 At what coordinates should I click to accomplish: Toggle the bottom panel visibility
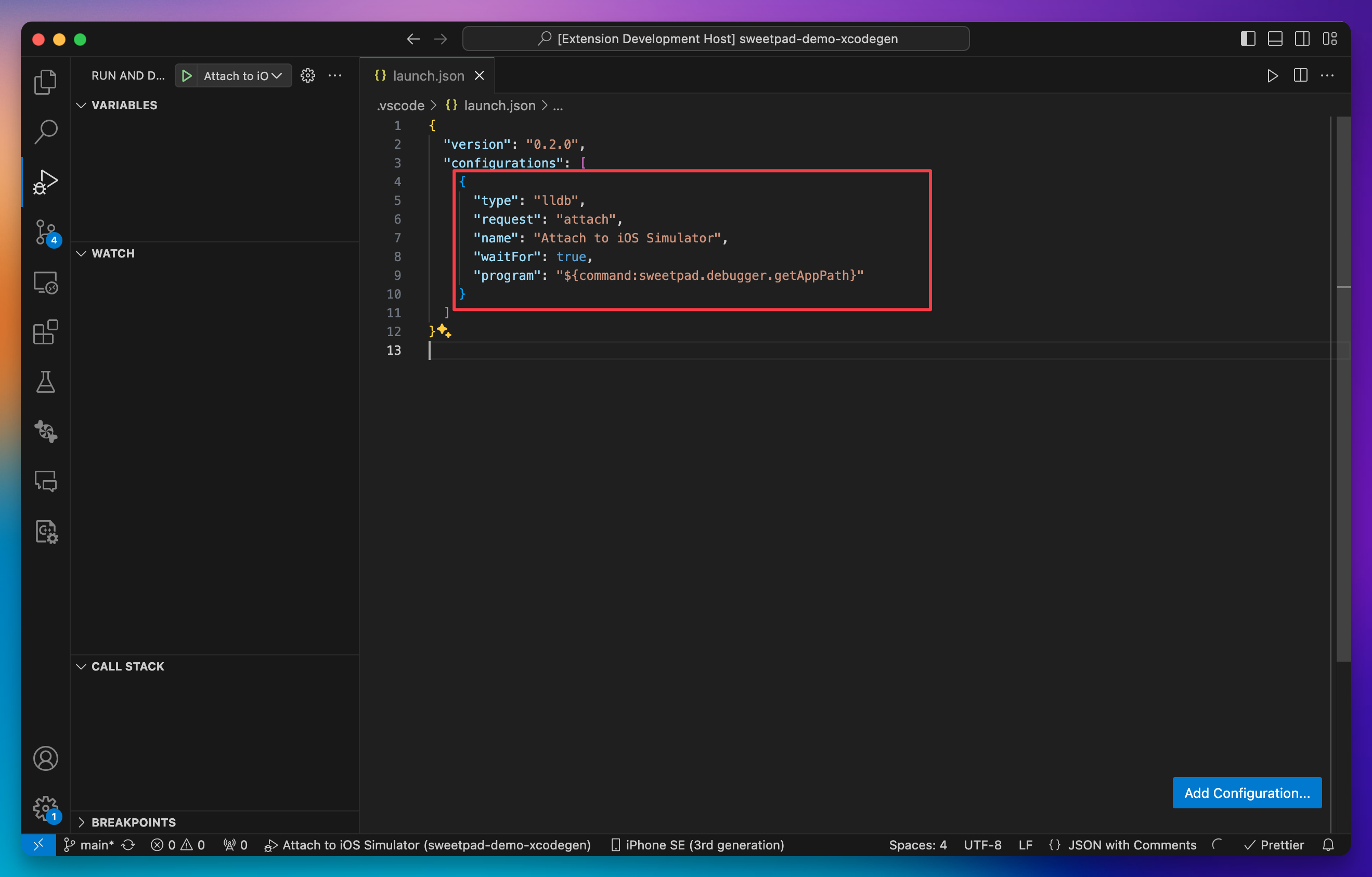[x=1275, y=38]
